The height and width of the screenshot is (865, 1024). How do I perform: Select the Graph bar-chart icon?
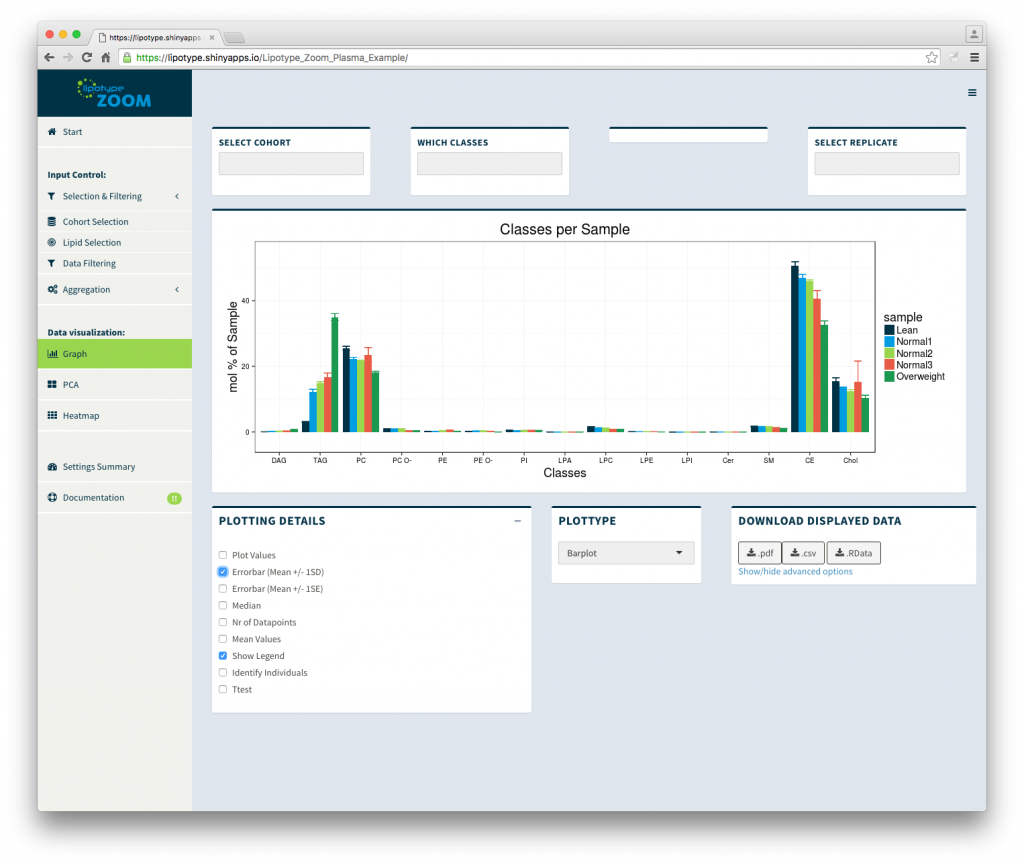click(x=52, y=353)
